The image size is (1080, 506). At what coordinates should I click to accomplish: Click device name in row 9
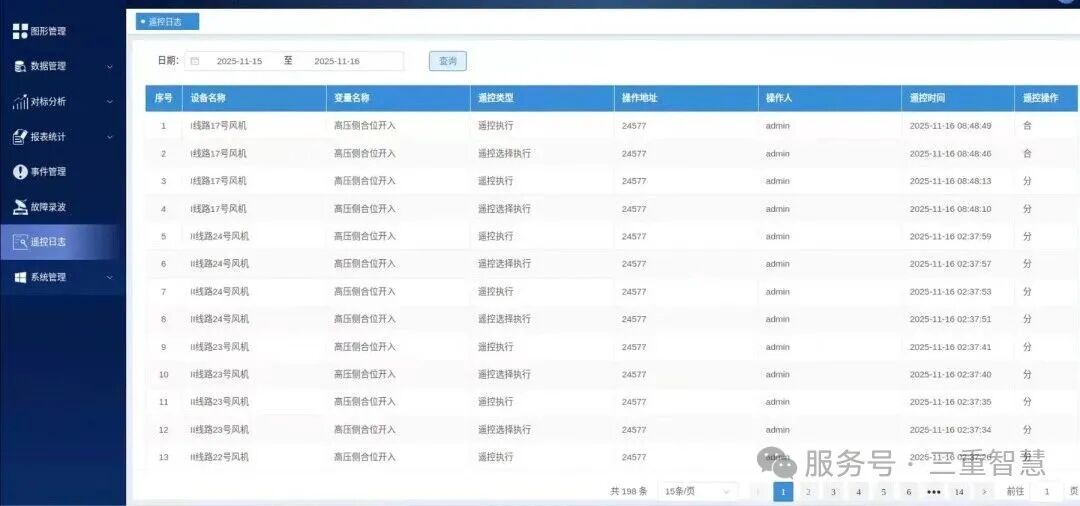coord(219,347)
